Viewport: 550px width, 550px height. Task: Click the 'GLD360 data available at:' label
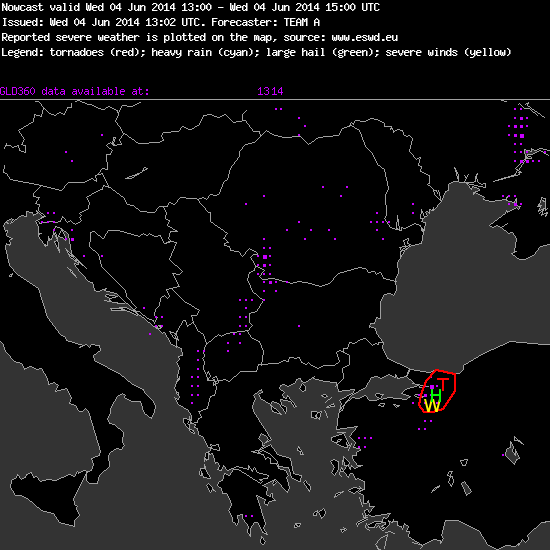(75, 91)
